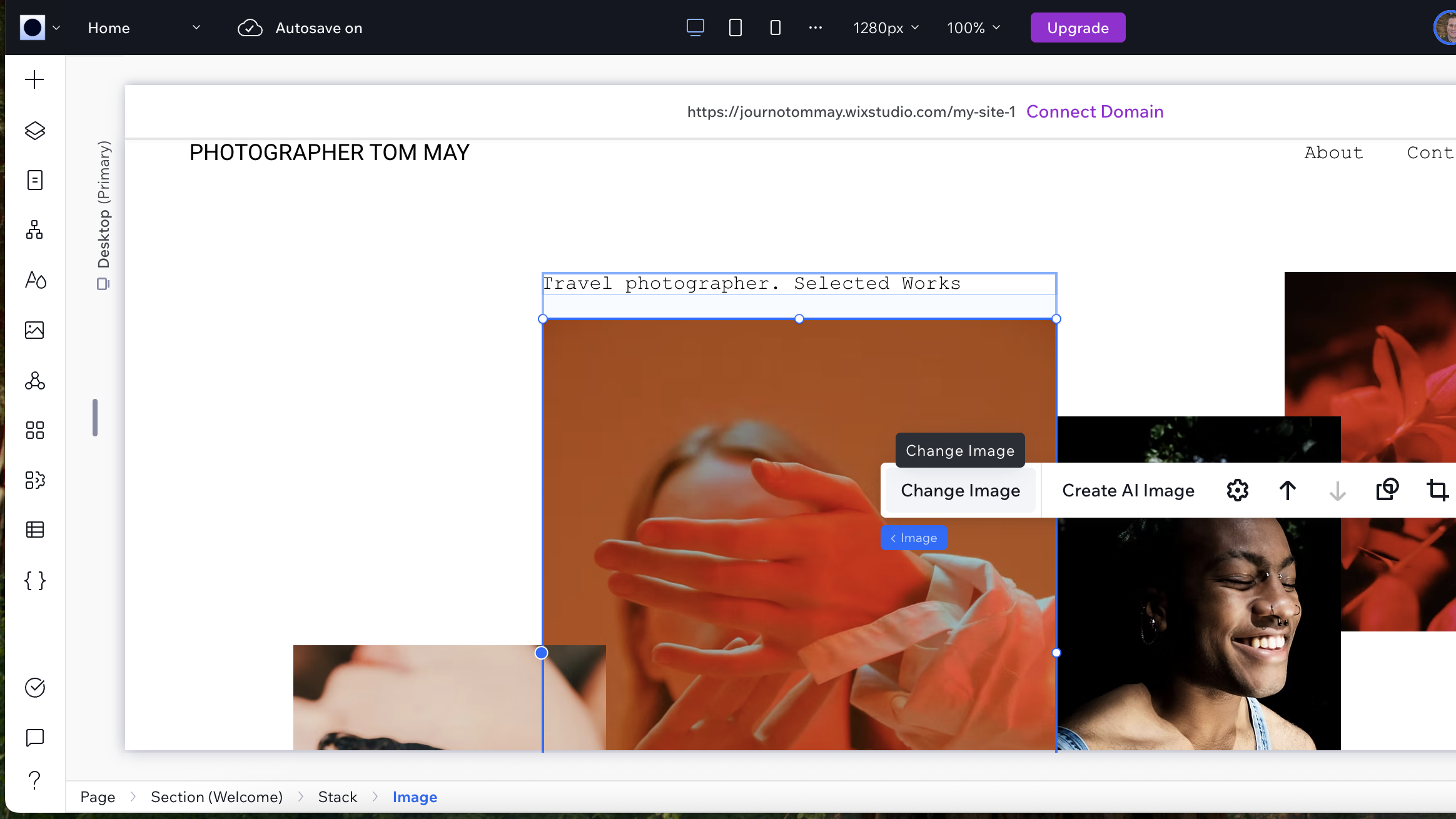This screenshot has width=1456, height=819.
Task: Click the Connect Domain link
Action: tap(1095, 111)
